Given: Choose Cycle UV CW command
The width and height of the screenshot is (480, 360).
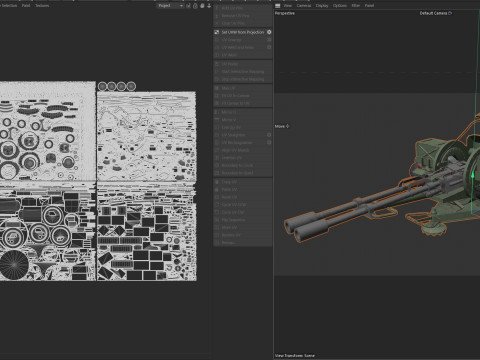Looking at the screenshot, I should coord(243,212).
